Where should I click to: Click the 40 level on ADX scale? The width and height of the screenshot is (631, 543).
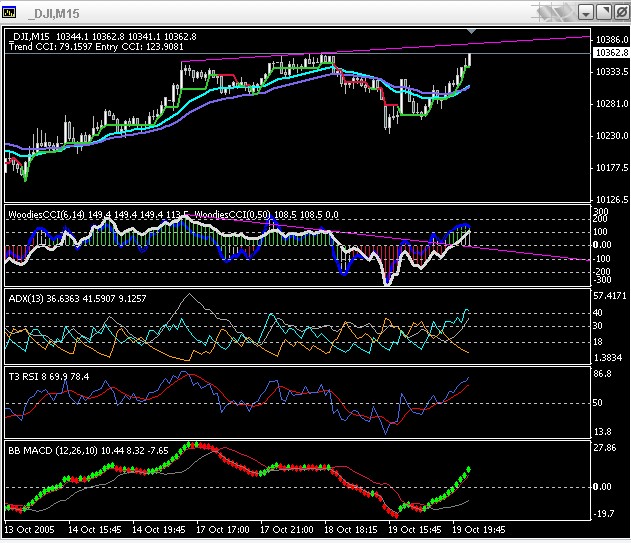pyautogui.click(x=598, y=313)
